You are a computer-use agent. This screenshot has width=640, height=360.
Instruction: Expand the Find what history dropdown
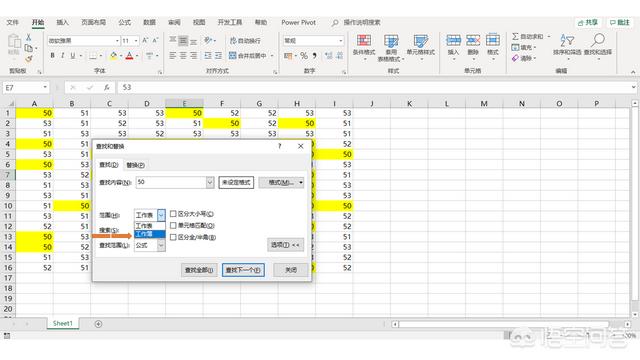tap(210, 182)
